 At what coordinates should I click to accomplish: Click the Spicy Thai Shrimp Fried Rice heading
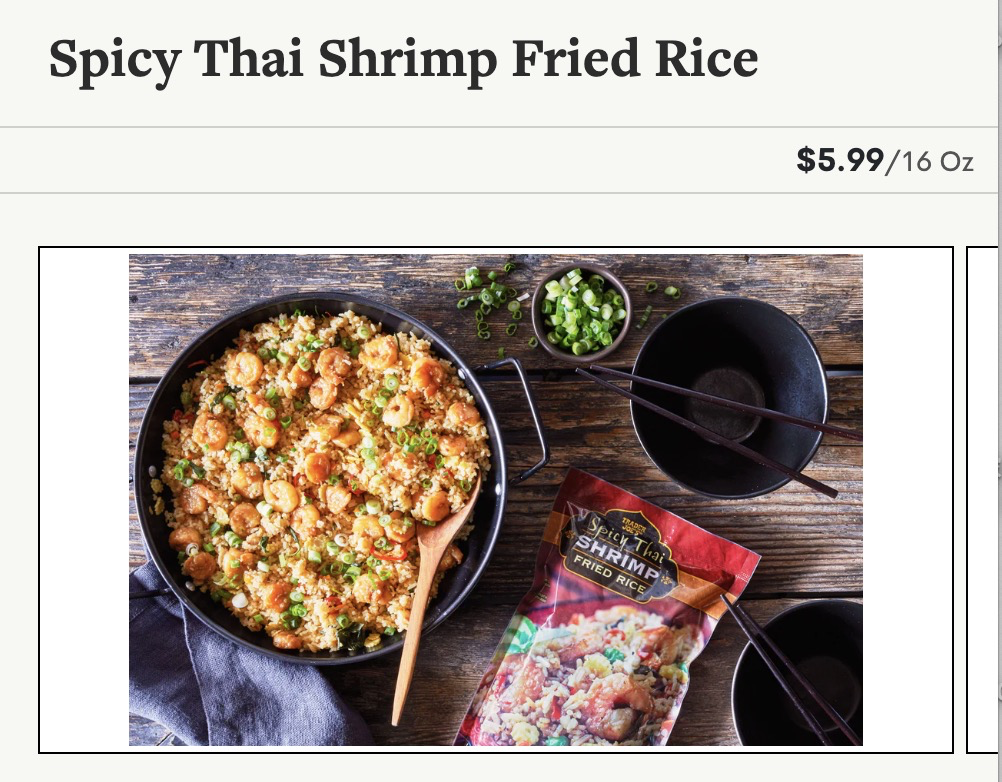point(403,60)
